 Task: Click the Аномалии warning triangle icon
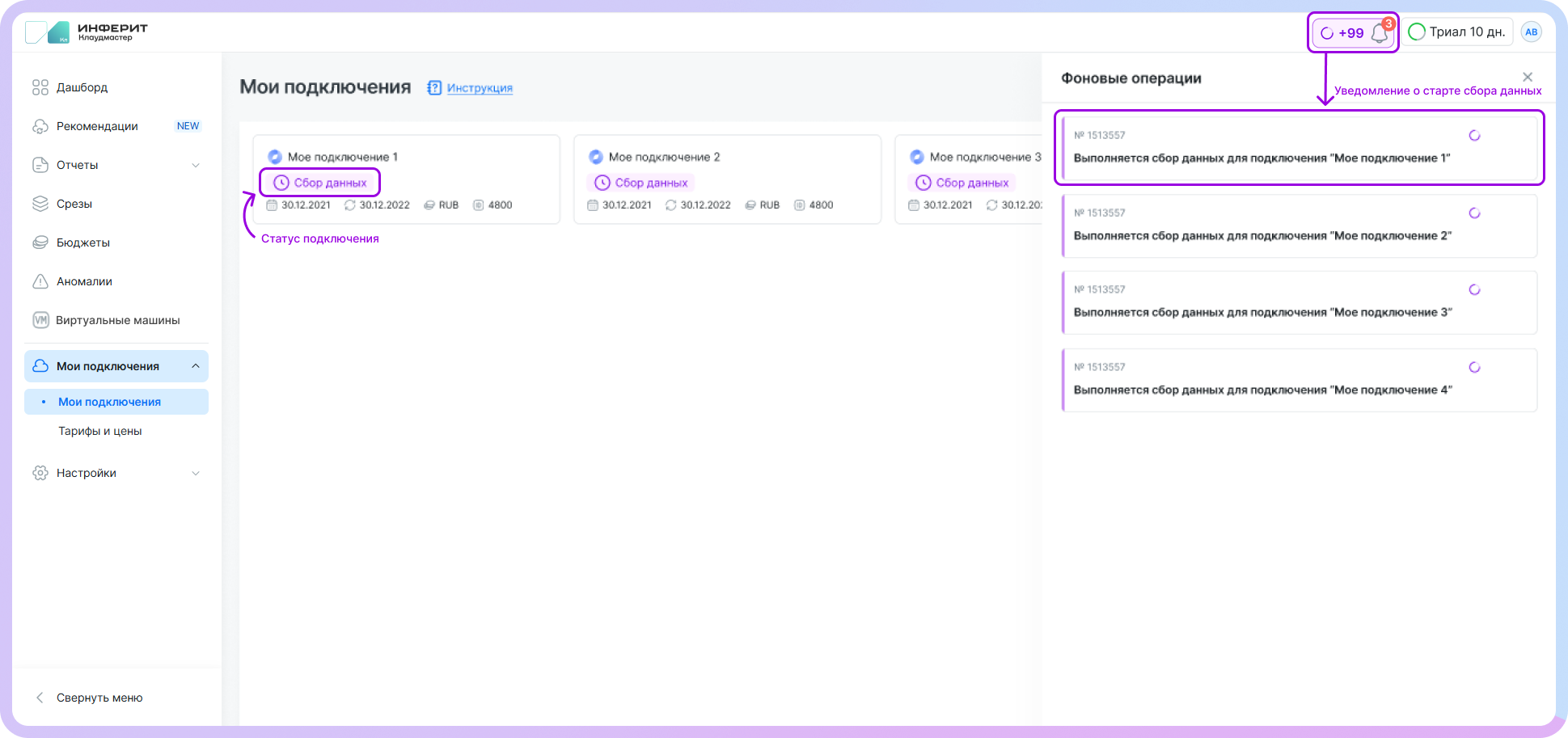tap(40, 281)
